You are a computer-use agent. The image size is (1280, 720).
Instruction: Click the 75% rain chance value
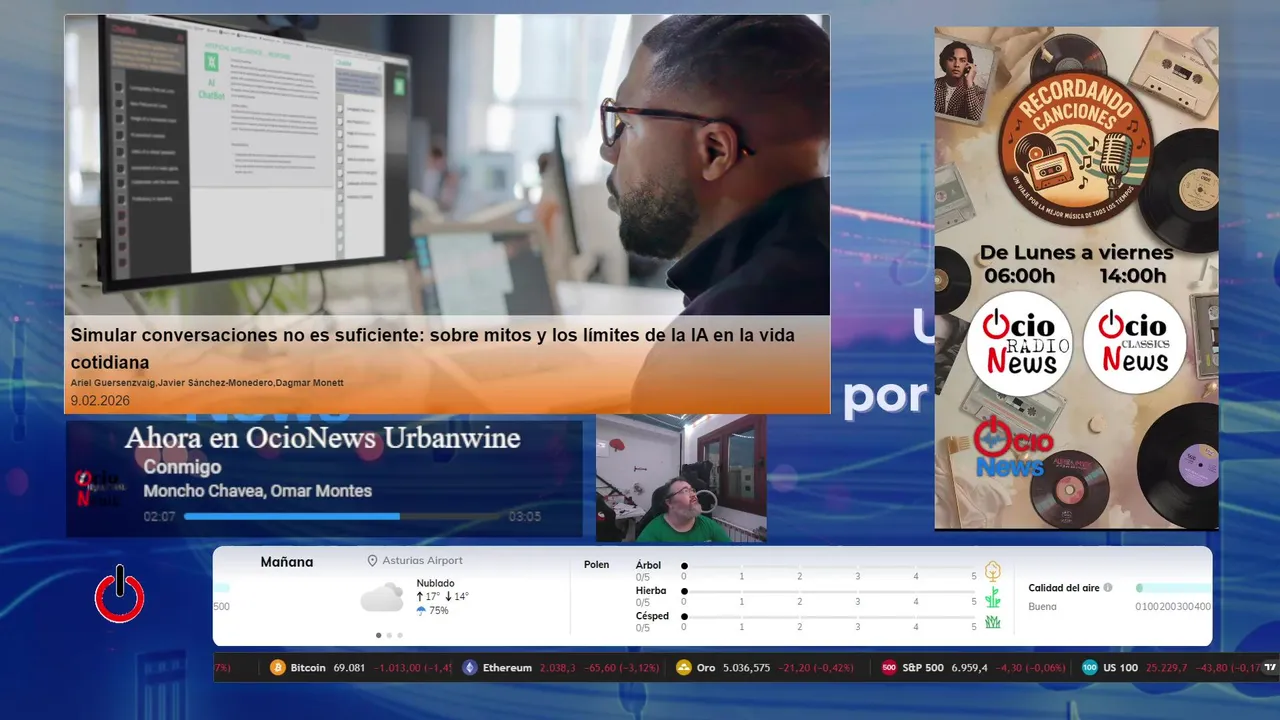tap(438, 611)
